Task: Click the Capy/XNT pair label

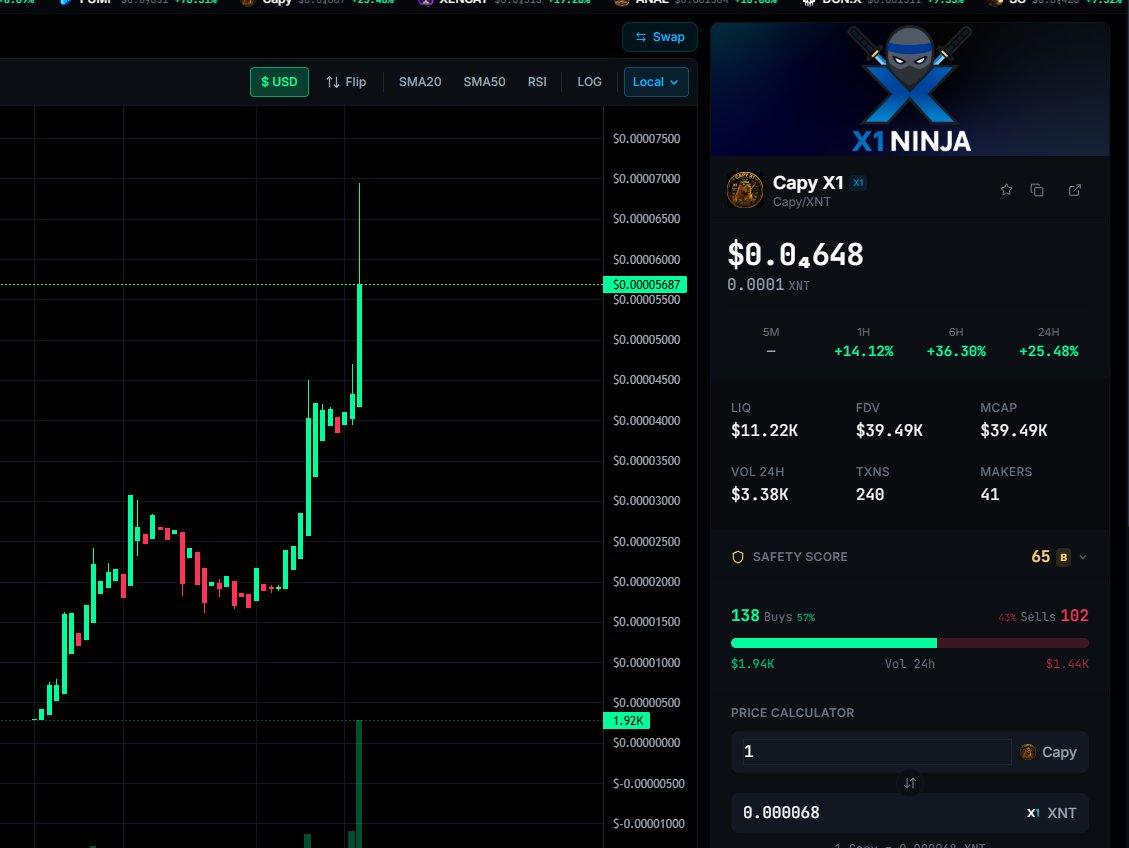Action: [x=801, y=202]
